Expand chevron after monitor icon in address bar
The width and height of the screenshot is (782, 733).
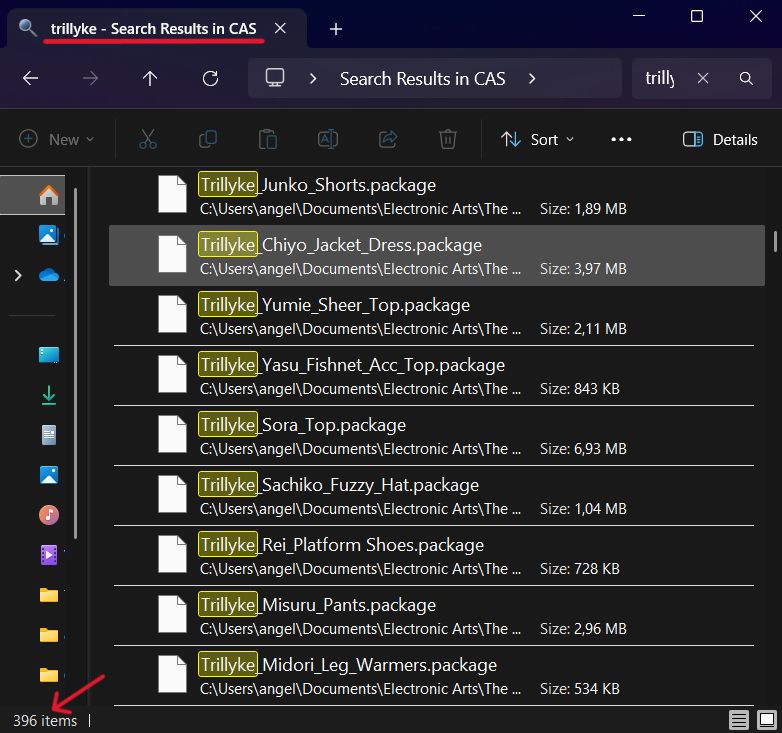(313, 78)
